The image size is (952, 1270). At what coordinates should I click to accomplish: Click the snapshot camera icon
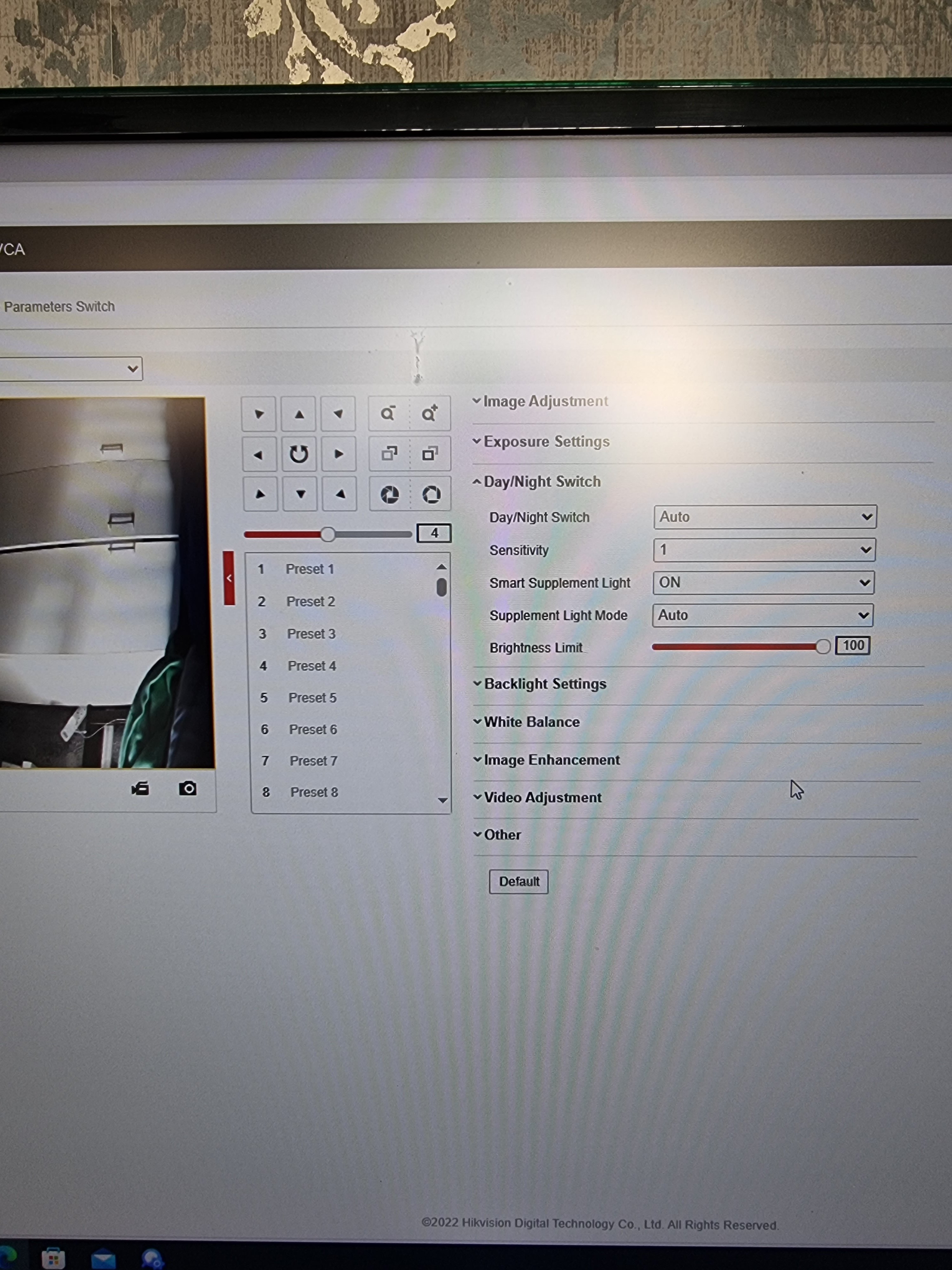click(x=188, y=788)
